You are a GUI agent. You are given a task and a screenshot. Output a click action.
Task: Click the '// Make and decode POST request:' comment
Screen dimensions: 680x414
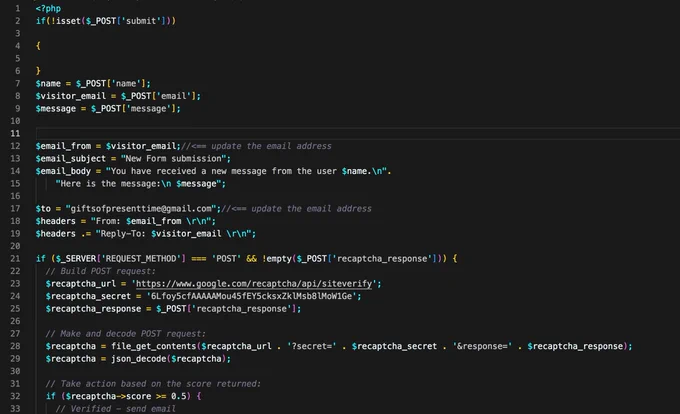coord(125,334)
